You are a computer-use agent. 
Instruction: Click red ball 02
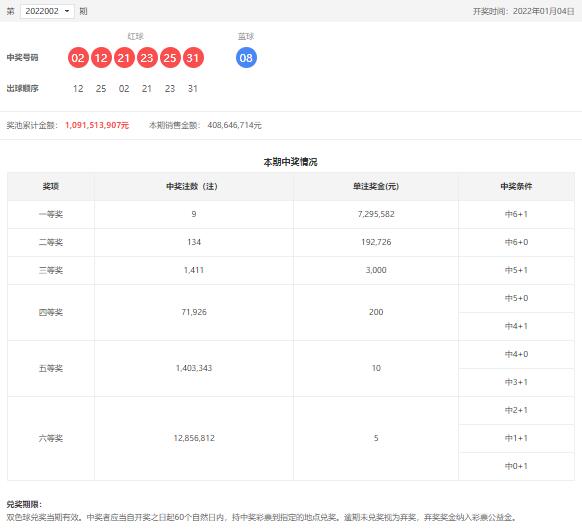point(78,58)
